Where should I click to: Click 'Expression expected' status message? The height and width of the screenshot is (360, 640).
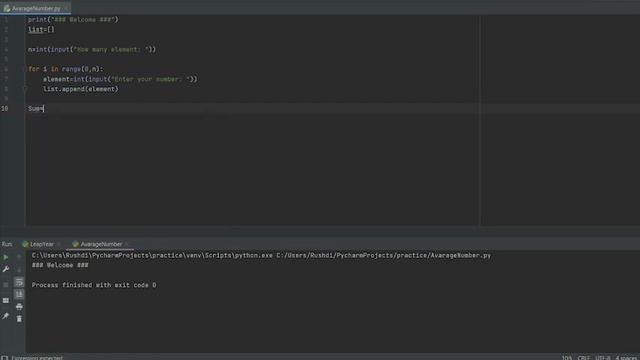click(37, 358)
